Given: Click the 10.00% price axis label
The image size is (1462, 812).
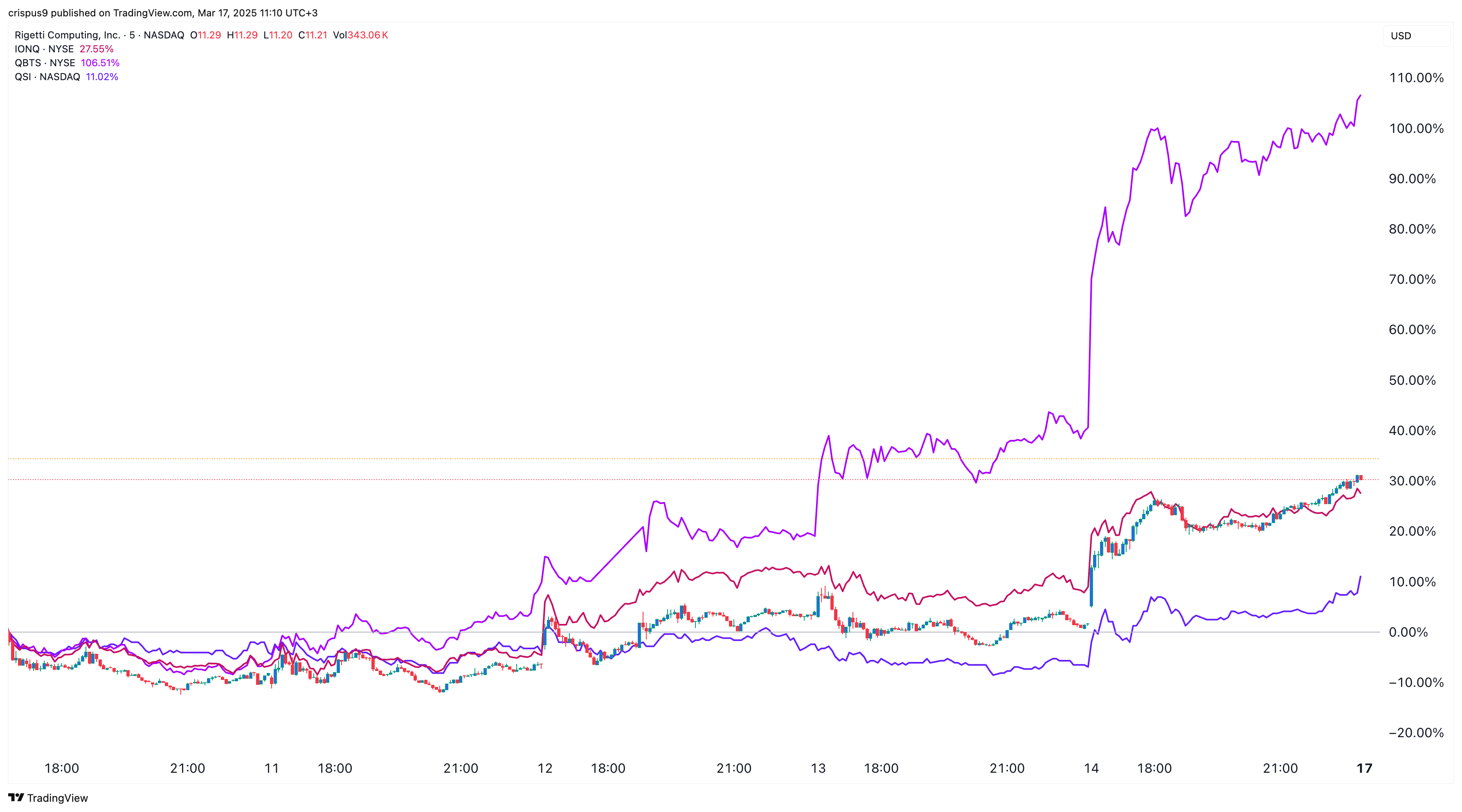Looking at the screenshot, I should 1412,582.
